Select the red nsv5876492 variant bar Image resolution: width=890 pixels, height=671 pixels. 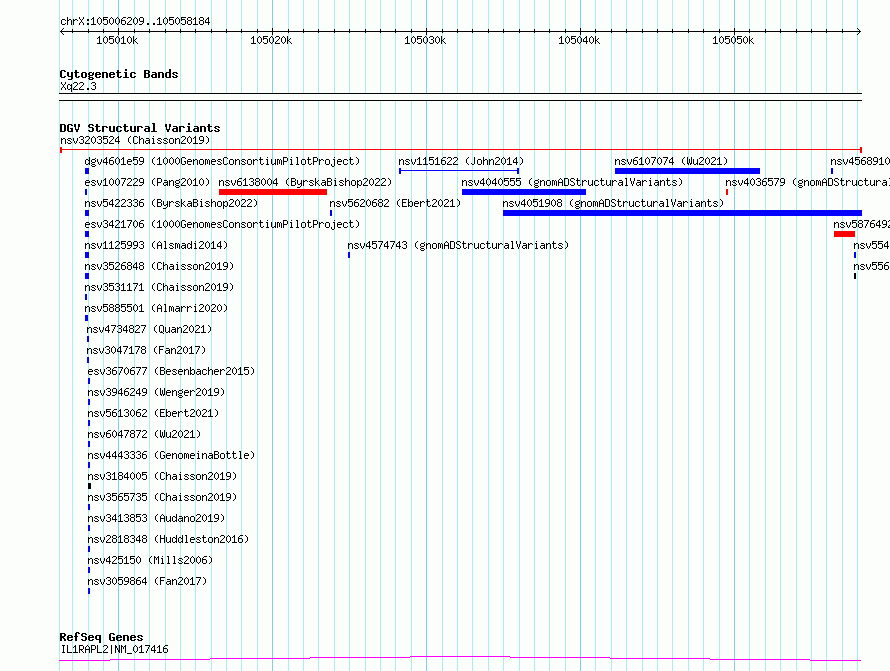845,234
